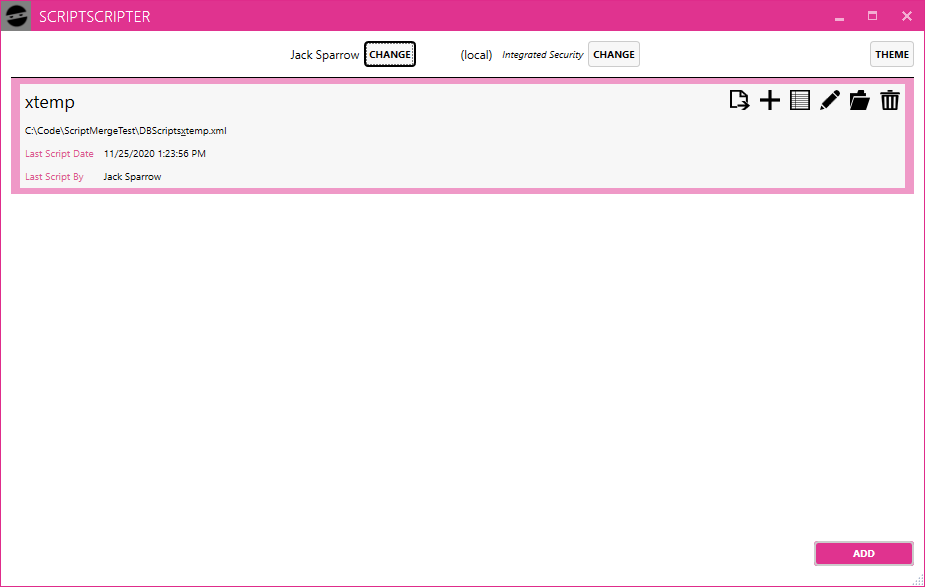Click the window resize grip corner

[x=918, y=581]
